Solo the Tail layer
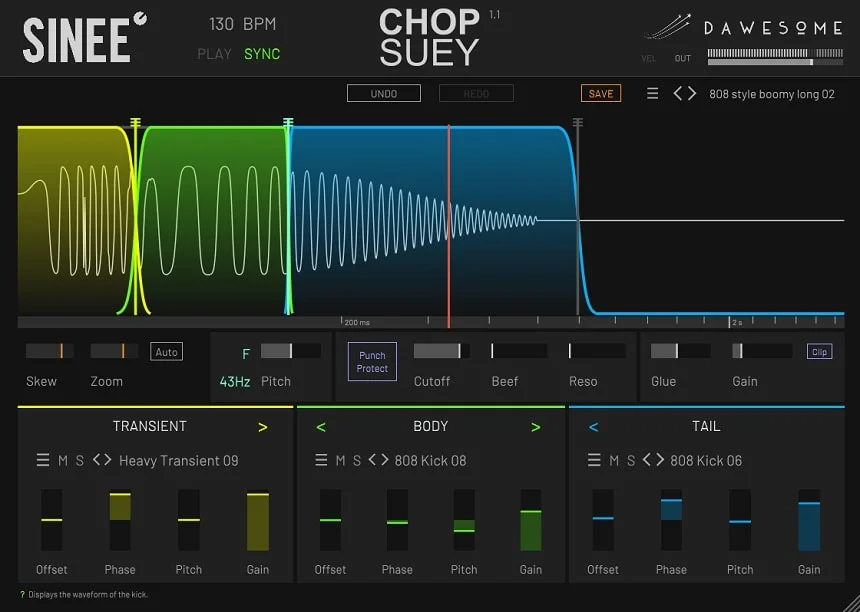The height and width of the screenshot is (612, 860). 631,460
